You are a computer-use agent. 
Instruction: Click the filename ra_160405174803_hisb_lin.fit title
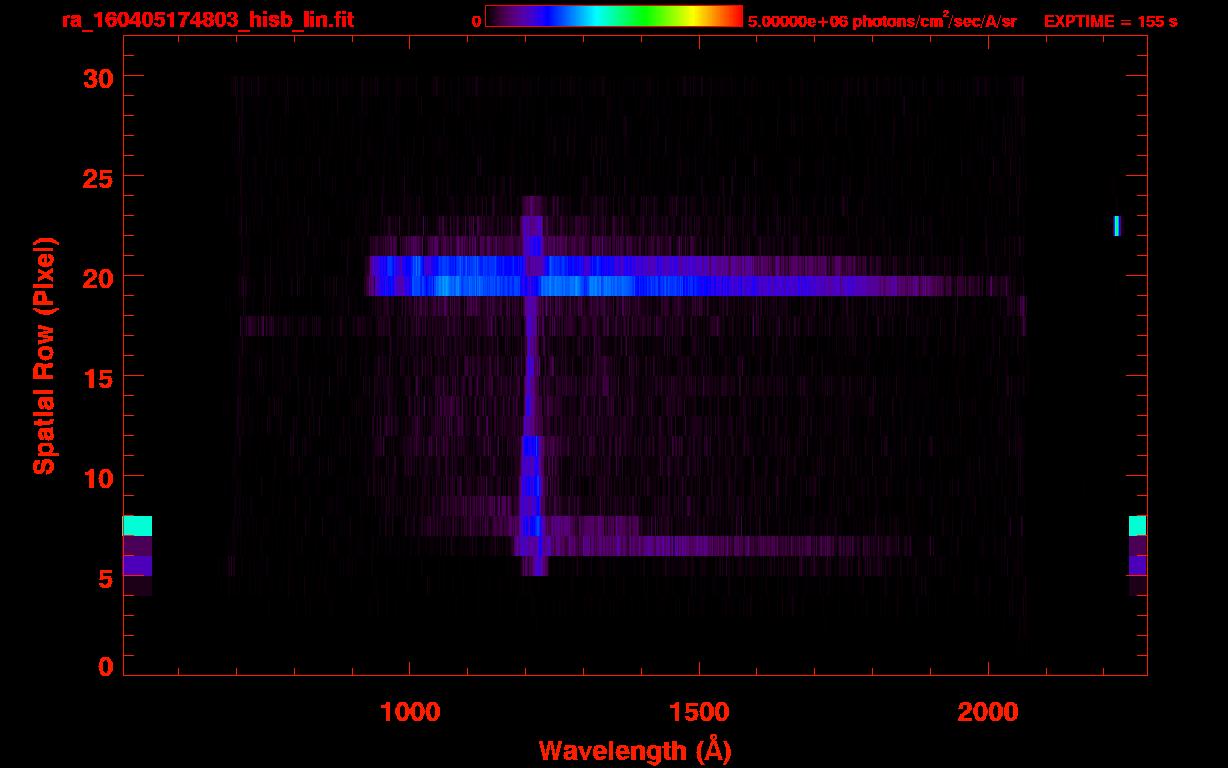click(x=207, y=20)
